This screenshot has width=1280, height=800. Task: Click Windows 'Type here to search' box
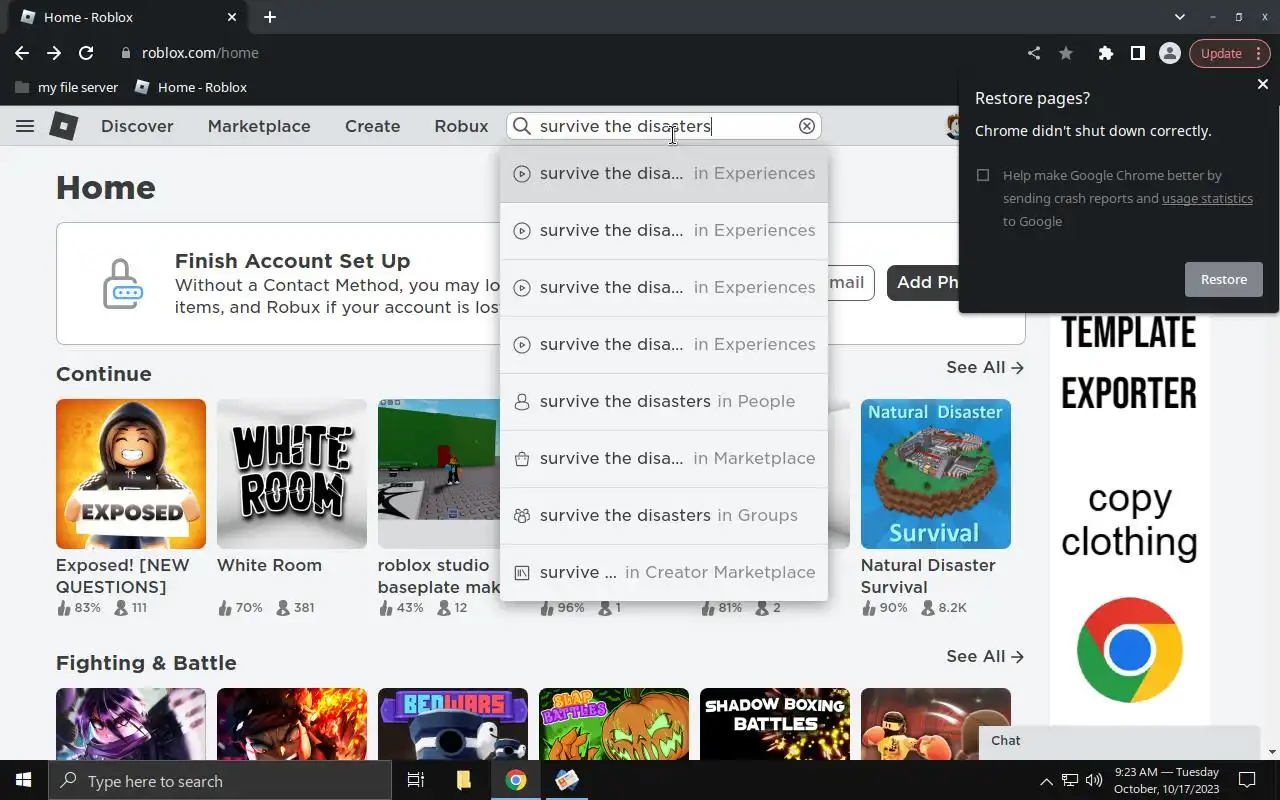pyautogui.click(x=220, y=781)
